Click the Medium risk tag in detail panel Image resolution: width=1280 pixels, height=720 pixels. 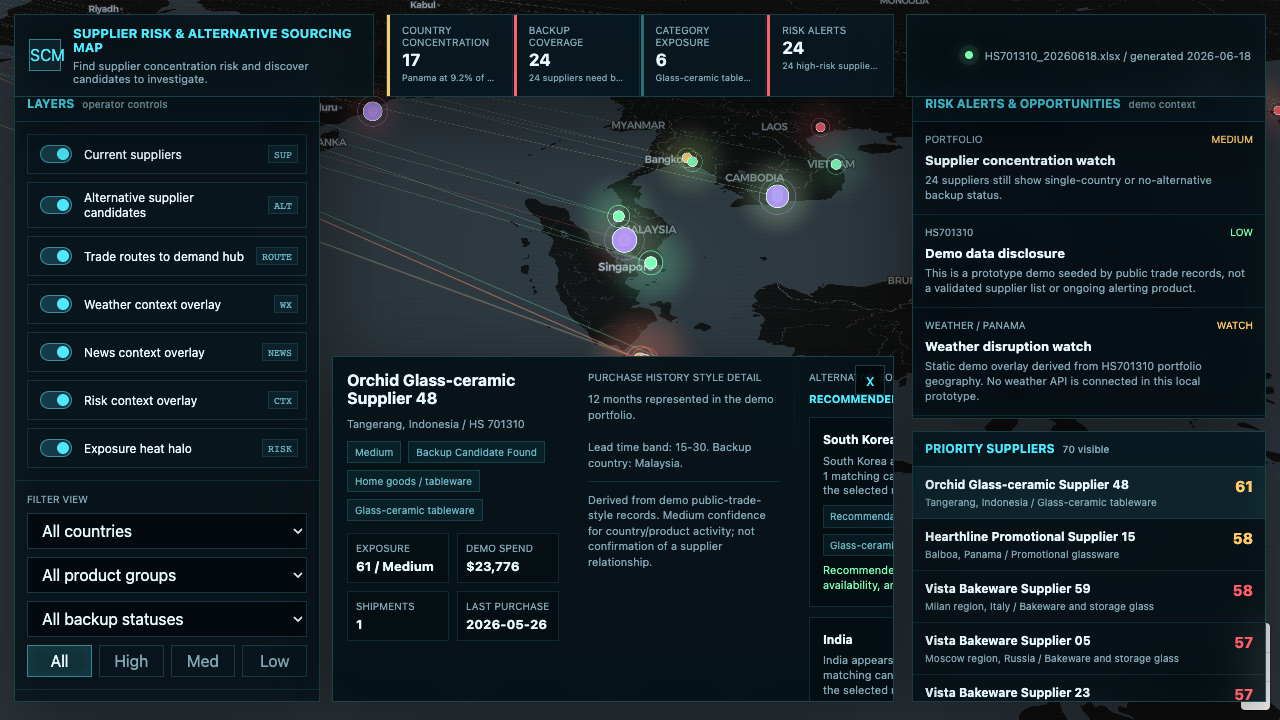pyautogui.click(x=374, y=452)
